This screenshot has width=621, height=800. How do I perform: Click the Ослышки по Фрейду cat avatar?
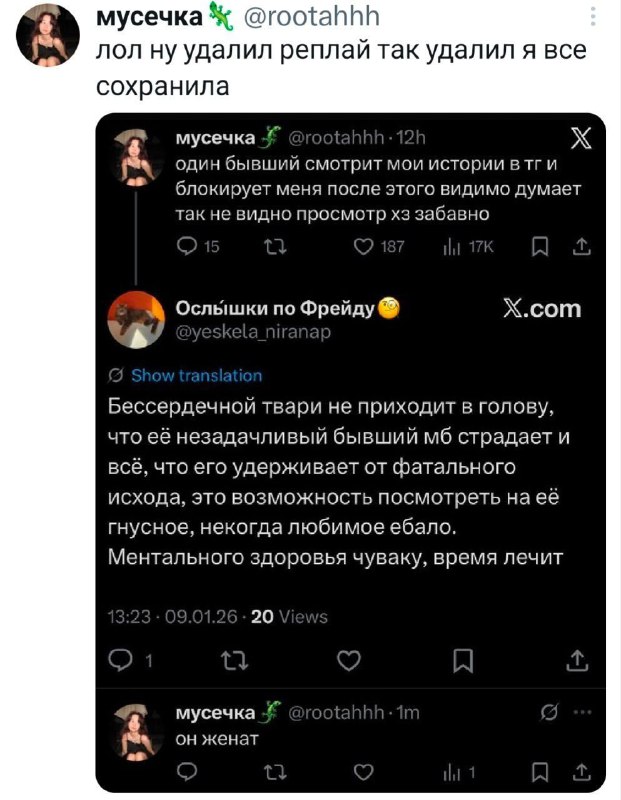click(x=135, y=319)
